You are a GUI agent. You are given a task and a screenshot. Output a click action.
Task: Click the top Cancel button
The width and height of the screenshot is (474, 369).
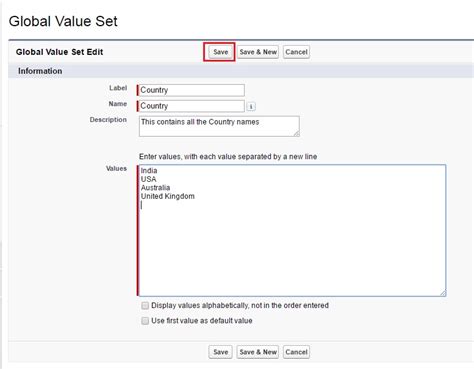point(296,52)
